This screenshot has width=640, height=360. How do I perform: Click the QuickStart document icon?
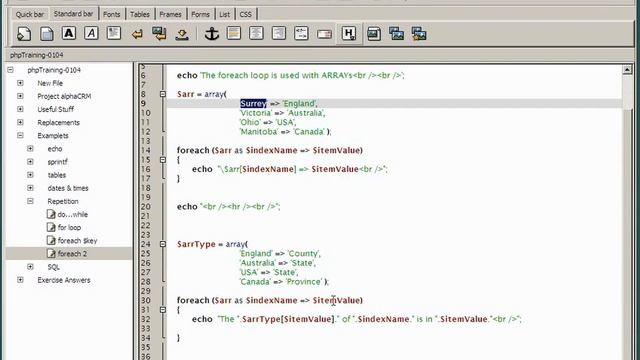click(x=24, y=34)
